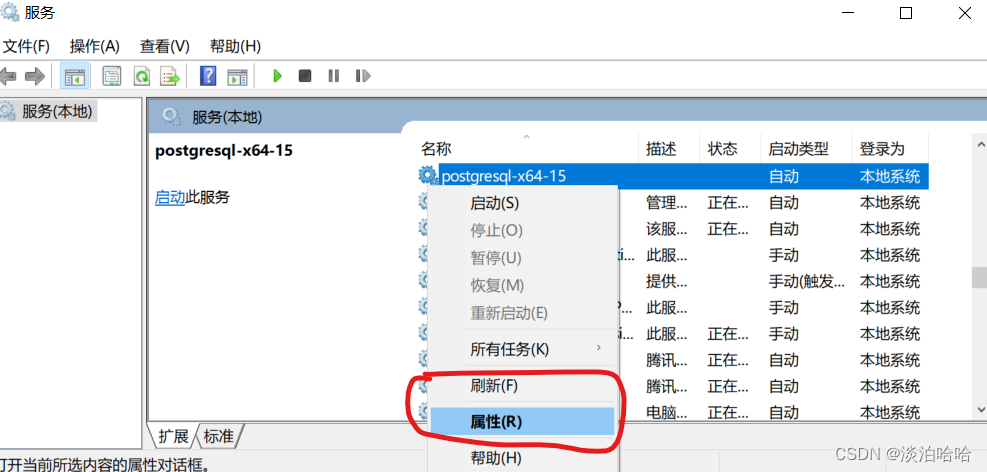The height and width of the screenshot is (472, 987).
Task: Toggle the show/hide console tree icon
Action: [x=75, y=77]
